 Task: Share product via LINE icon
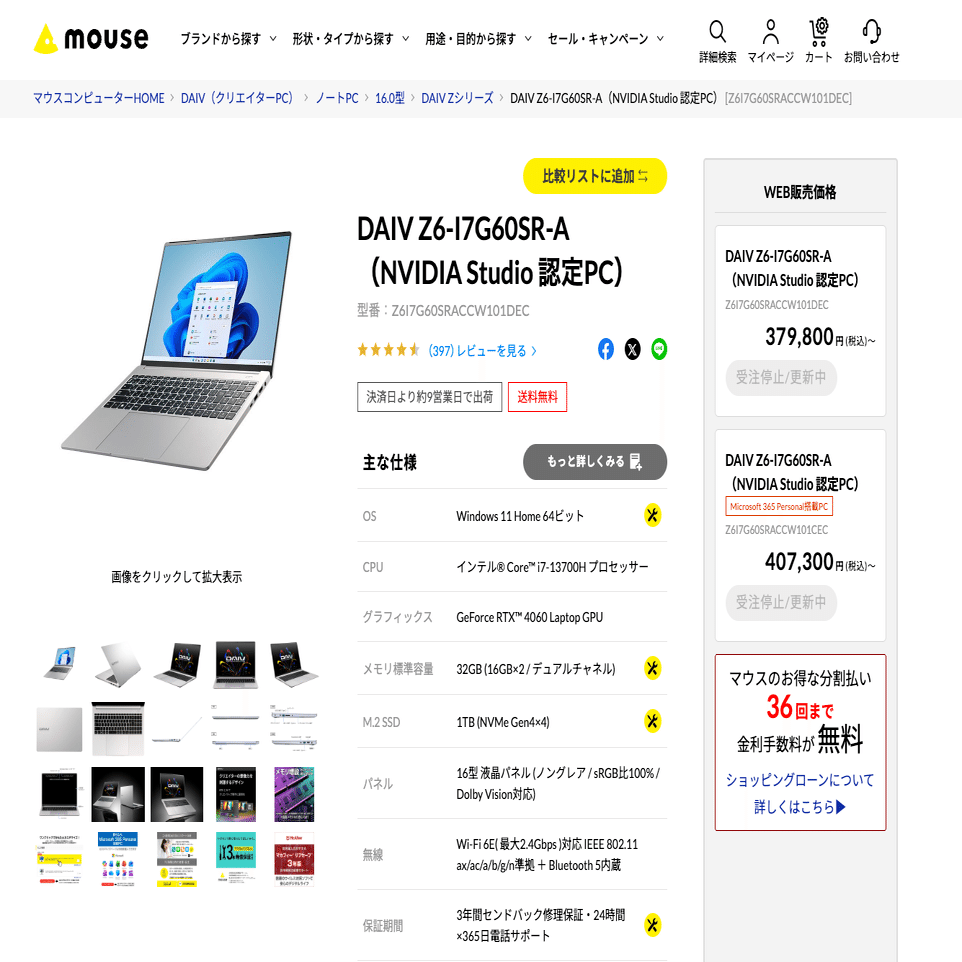click(x=659, y=349)
